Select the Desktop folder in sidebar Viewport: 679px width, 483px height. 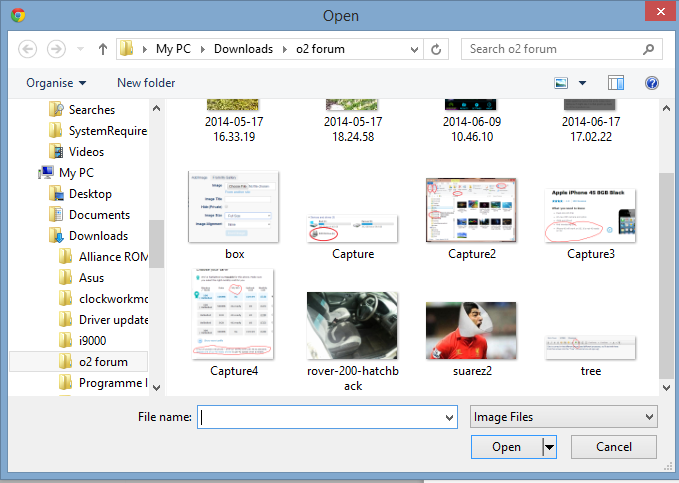(90, 194)
